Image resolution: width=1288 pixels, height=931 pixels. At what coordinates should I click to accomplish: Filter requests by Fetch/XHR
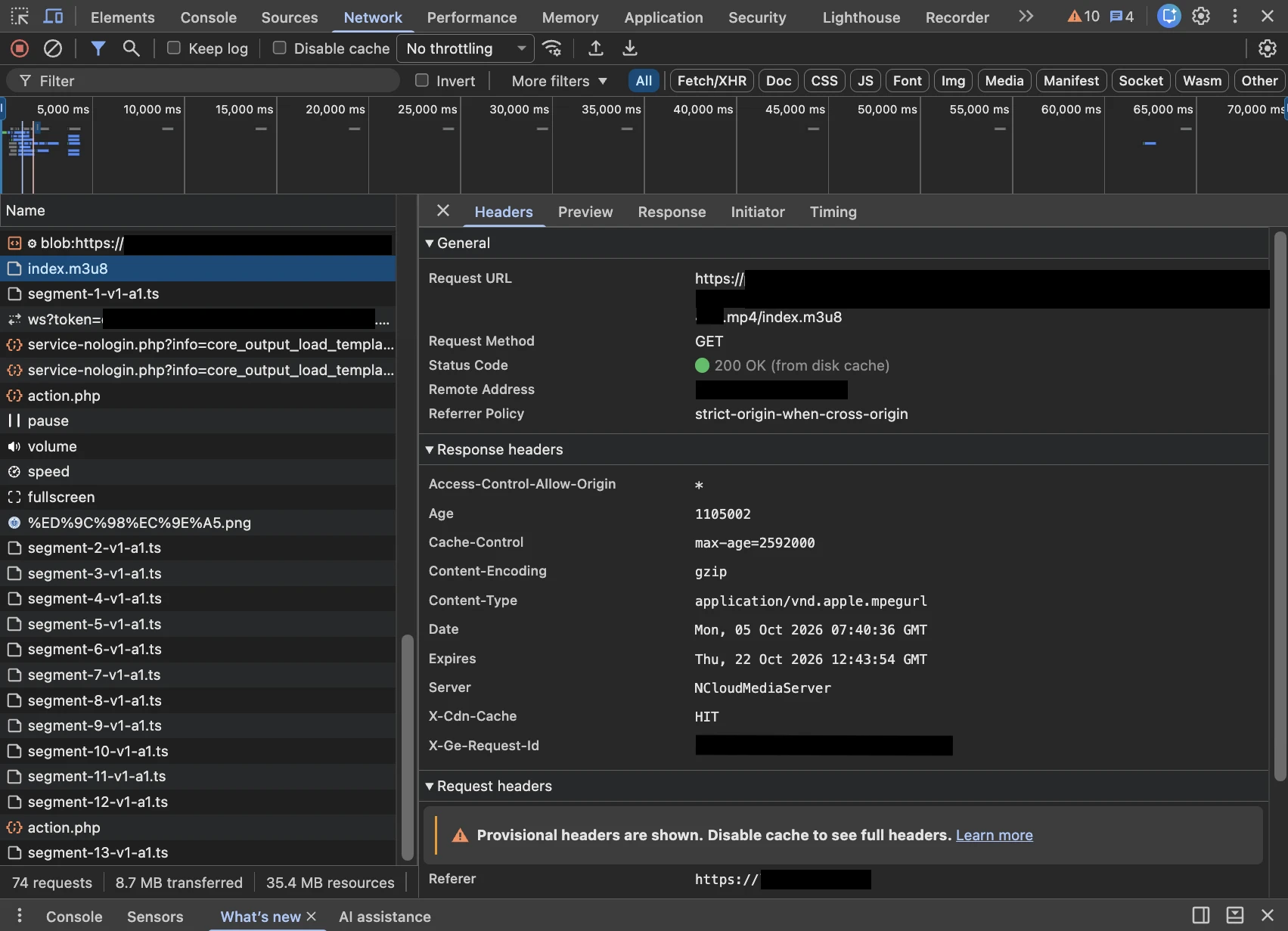click(712, 80)
